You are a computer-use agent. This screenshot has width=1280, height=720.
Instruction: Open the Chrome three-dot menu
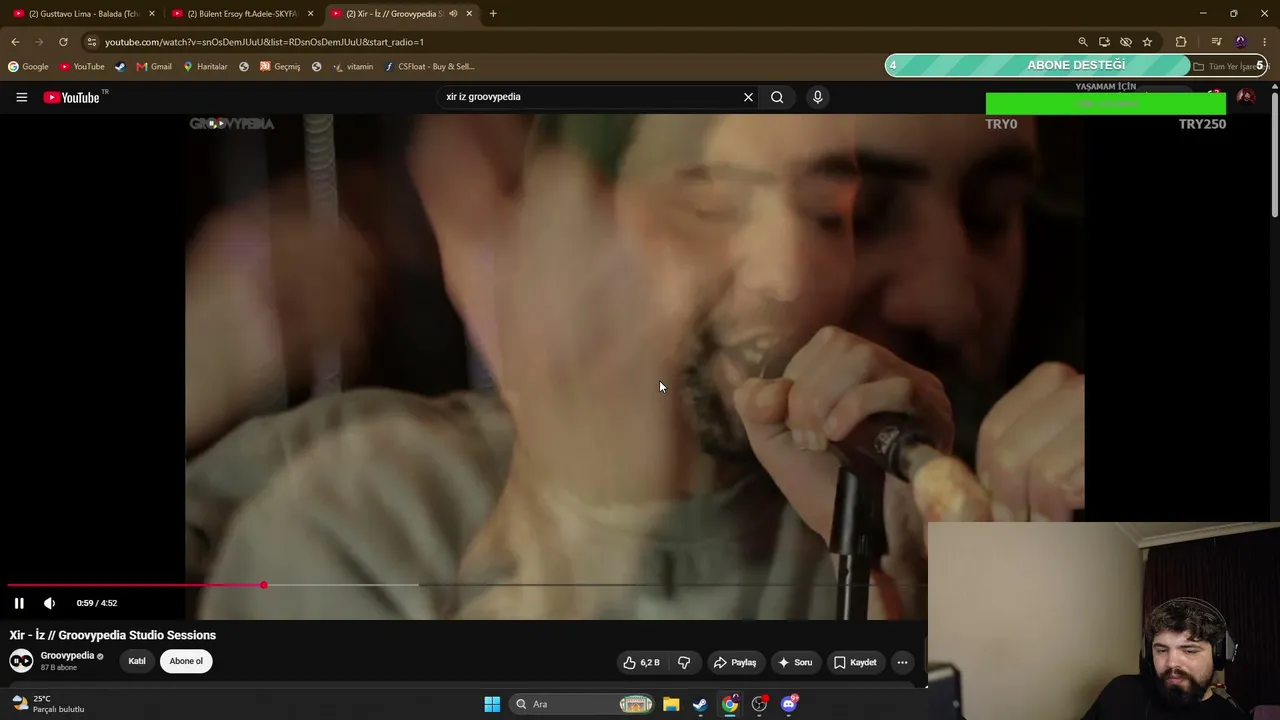coord(1265,42)
